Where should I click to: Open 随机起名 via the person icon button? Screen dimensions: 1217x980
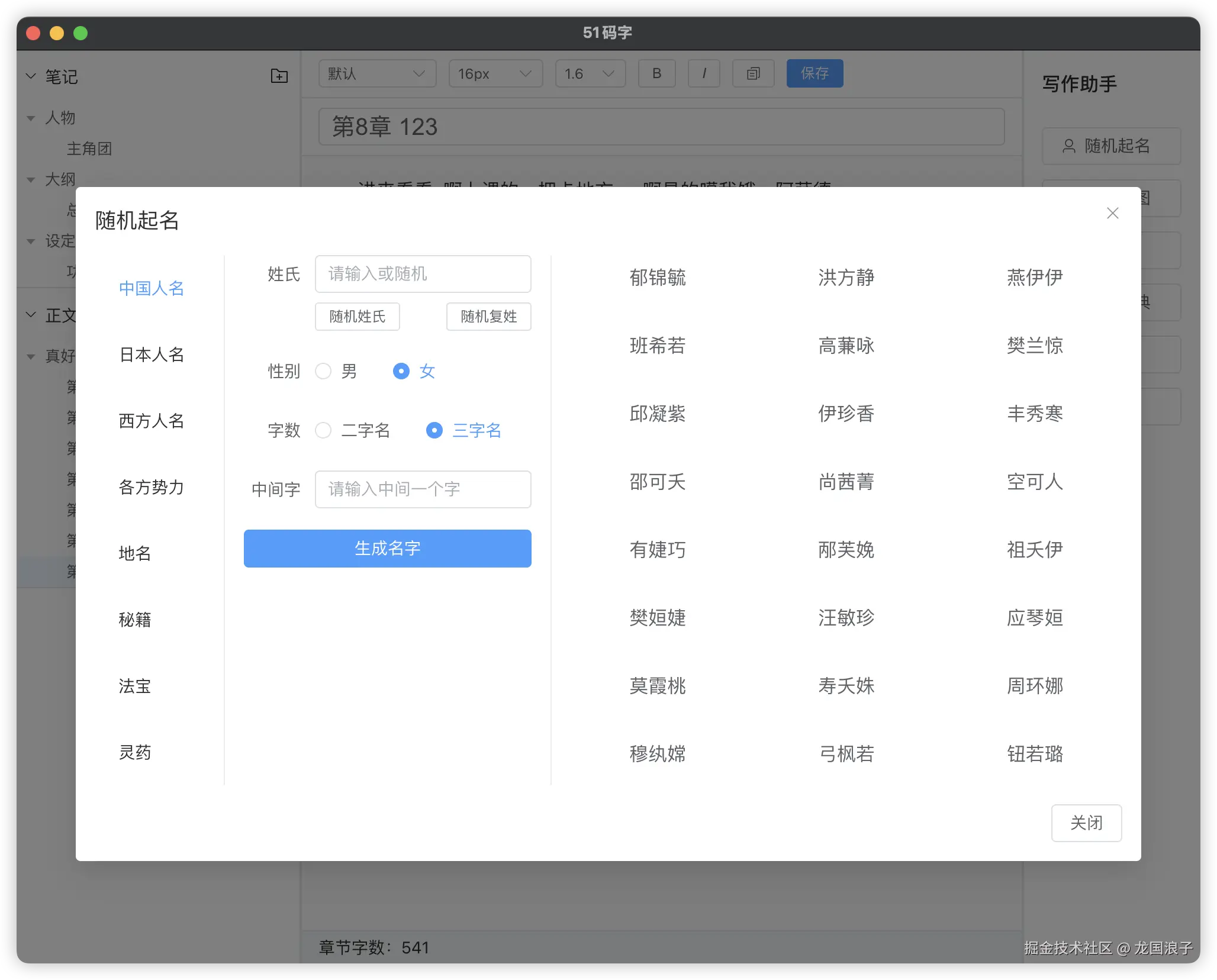[x=1111, y=146]
